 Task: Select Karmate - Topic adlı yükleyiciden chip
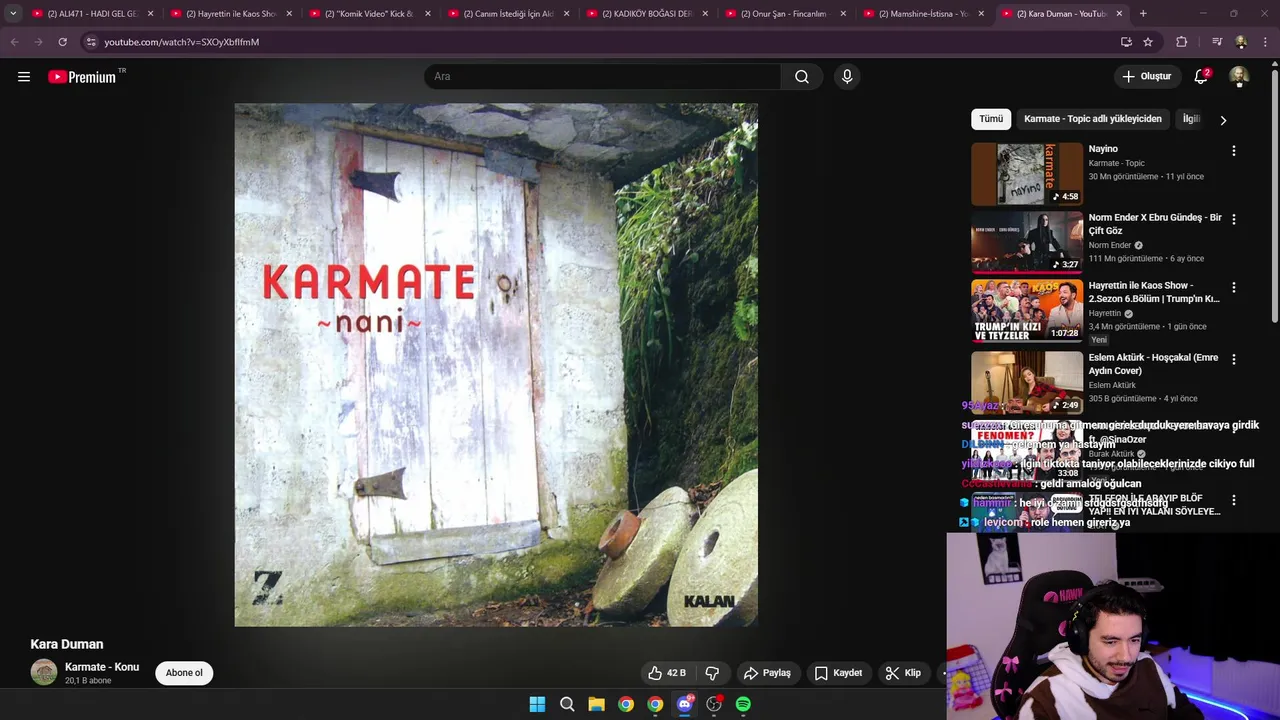pos(1093,119)
